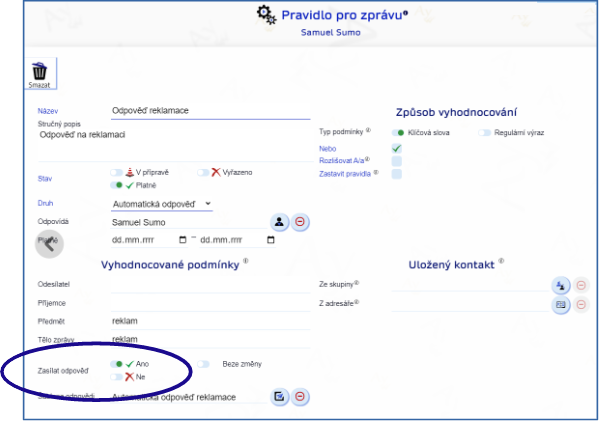Open calendar picker for end date

pyautogui.click(x=271, y=240)
